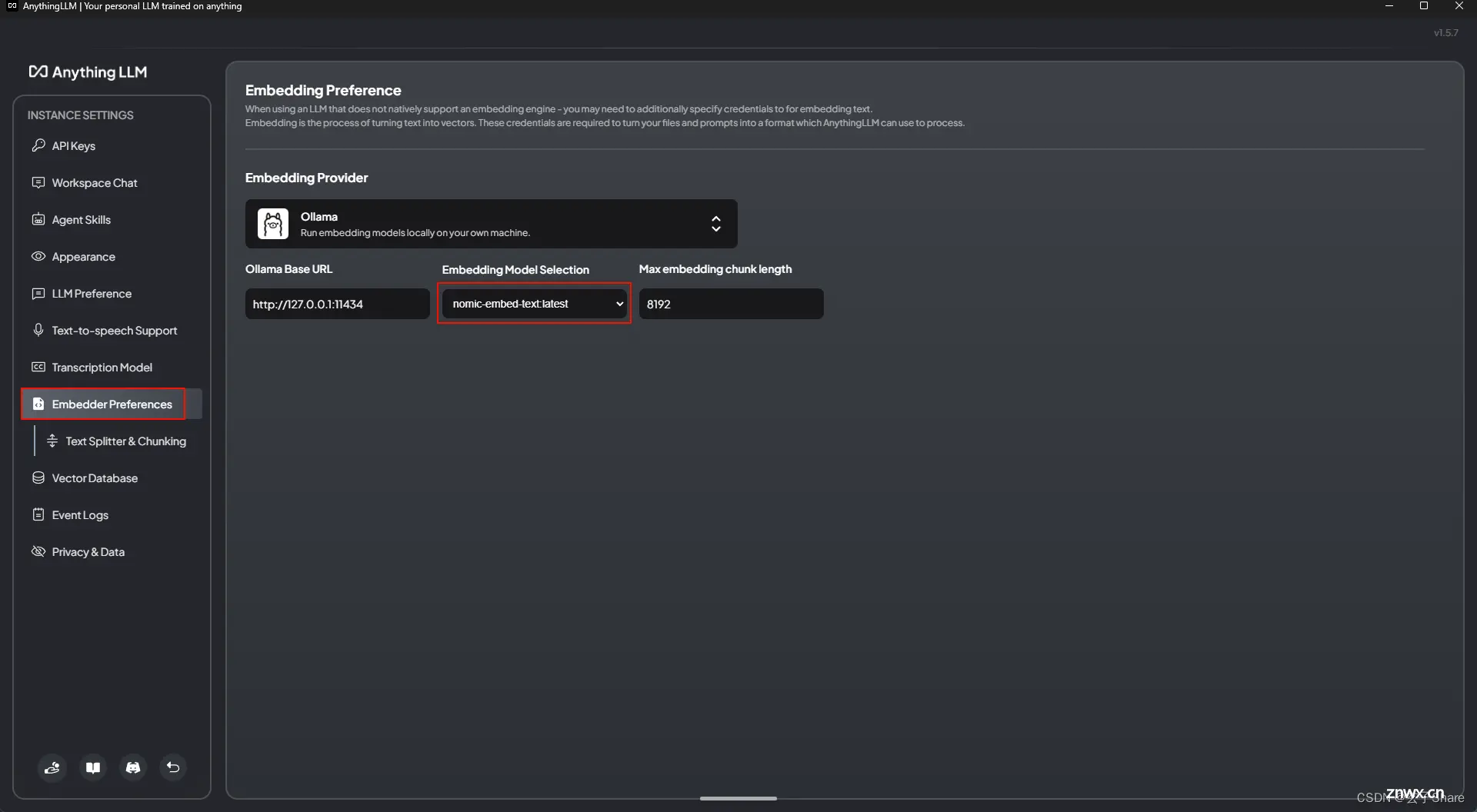Click the AnythingLLM title bar app icon

click(x=12, y=6)
